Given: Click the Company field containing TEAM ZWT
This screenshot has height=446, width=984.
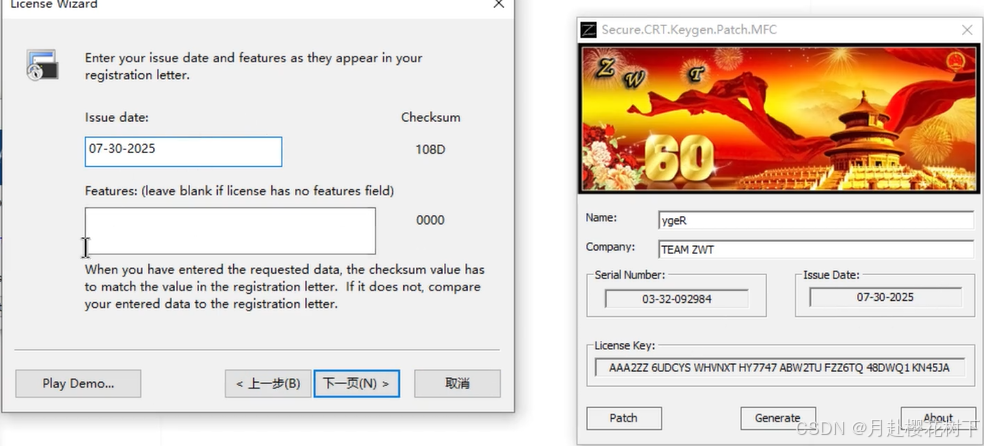Looking at the screenshot, I should click(x=816, y=249).
